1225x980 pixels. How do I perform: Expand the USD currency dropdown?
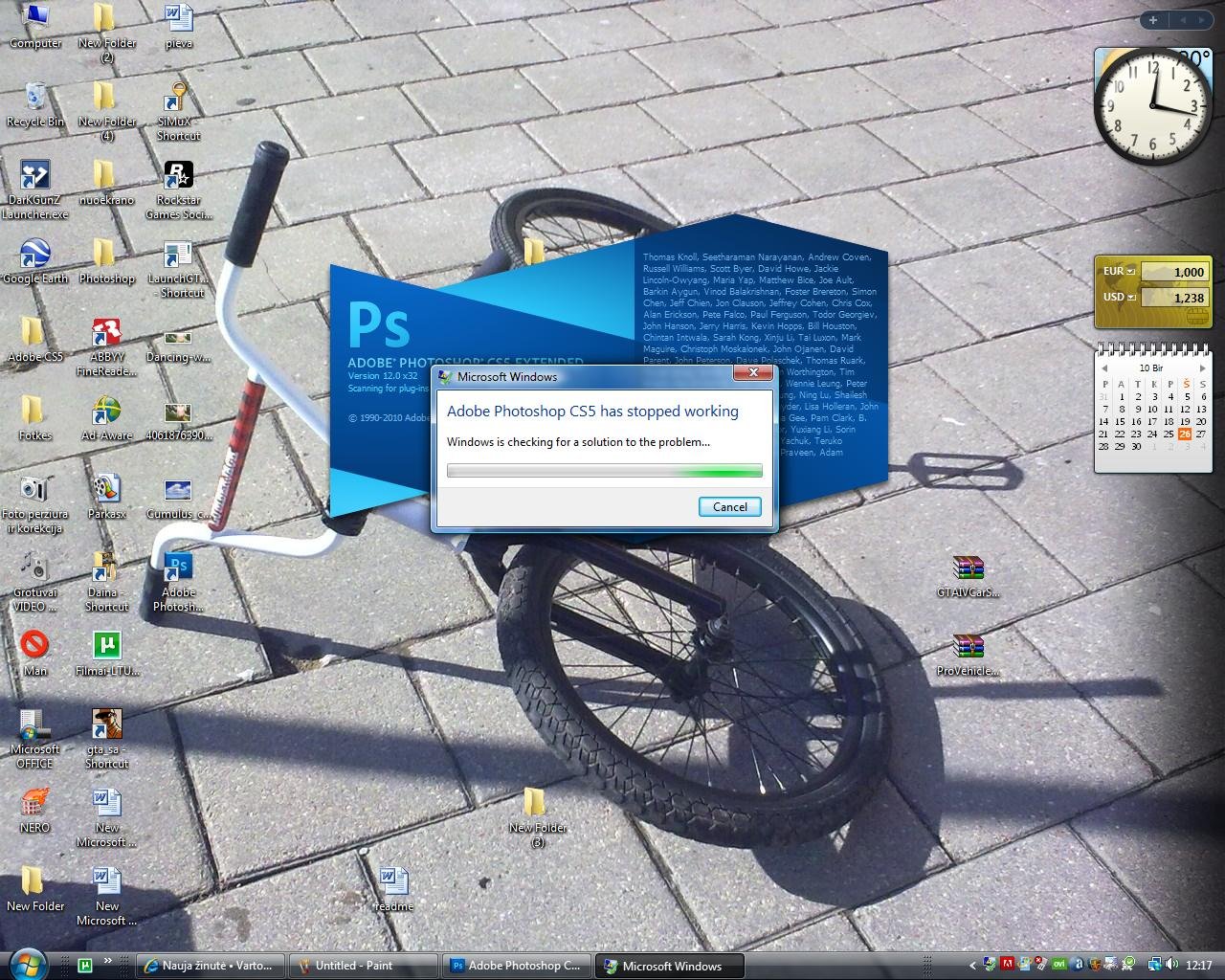(1131, 298)
